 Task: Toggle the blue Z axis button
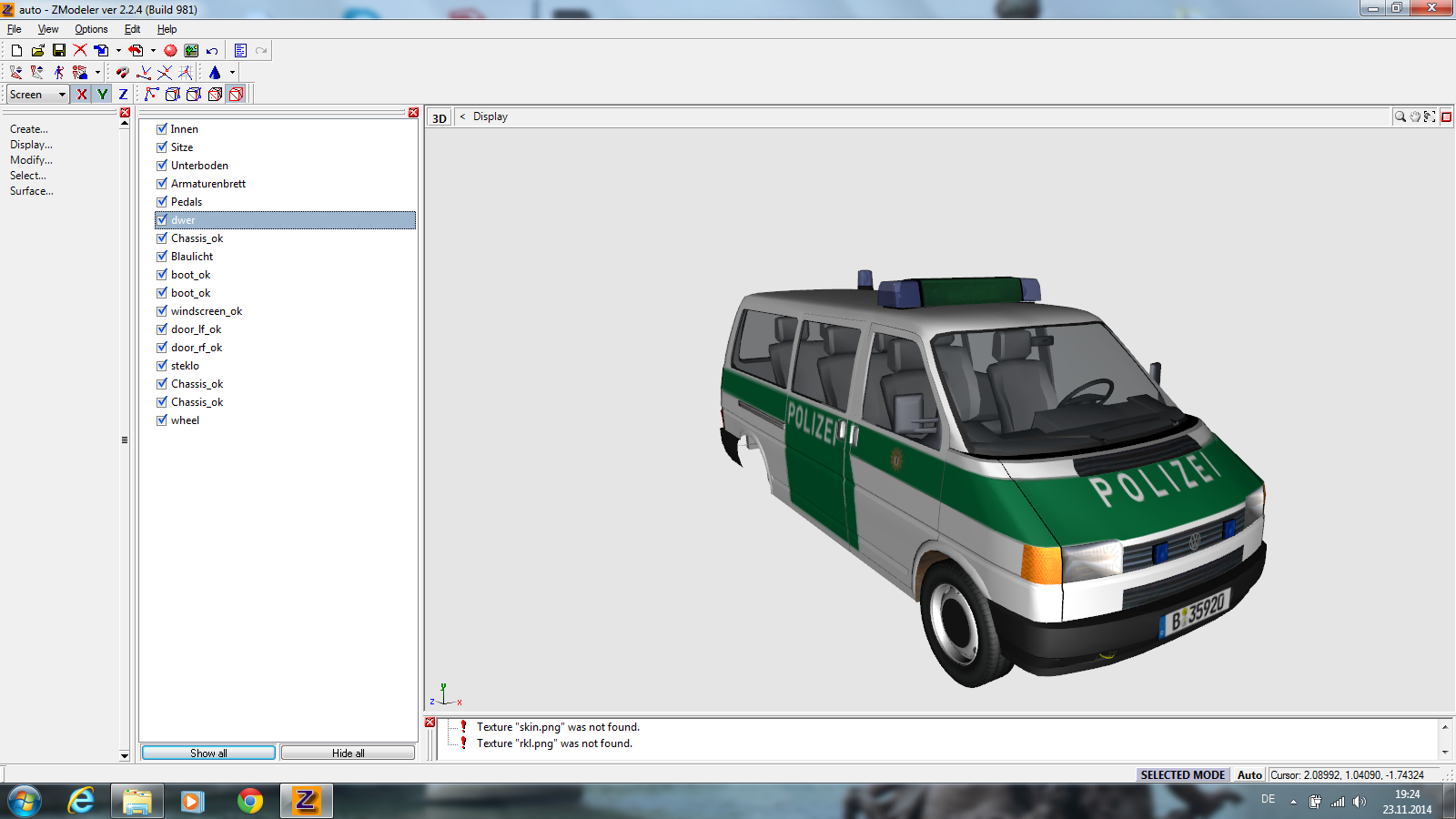pos(123,95)
